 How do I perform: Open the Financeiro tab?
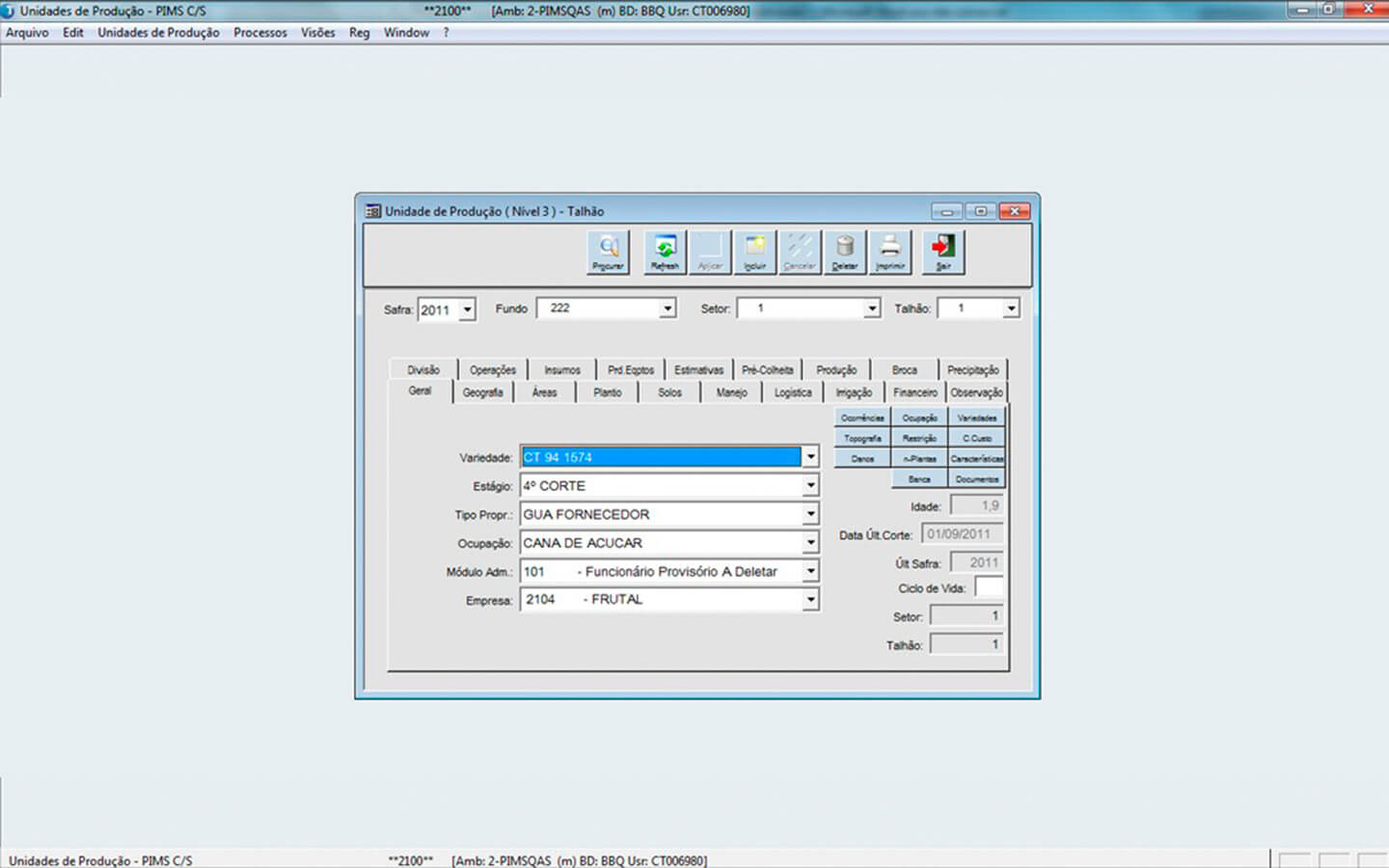click(x=914, y=393)
